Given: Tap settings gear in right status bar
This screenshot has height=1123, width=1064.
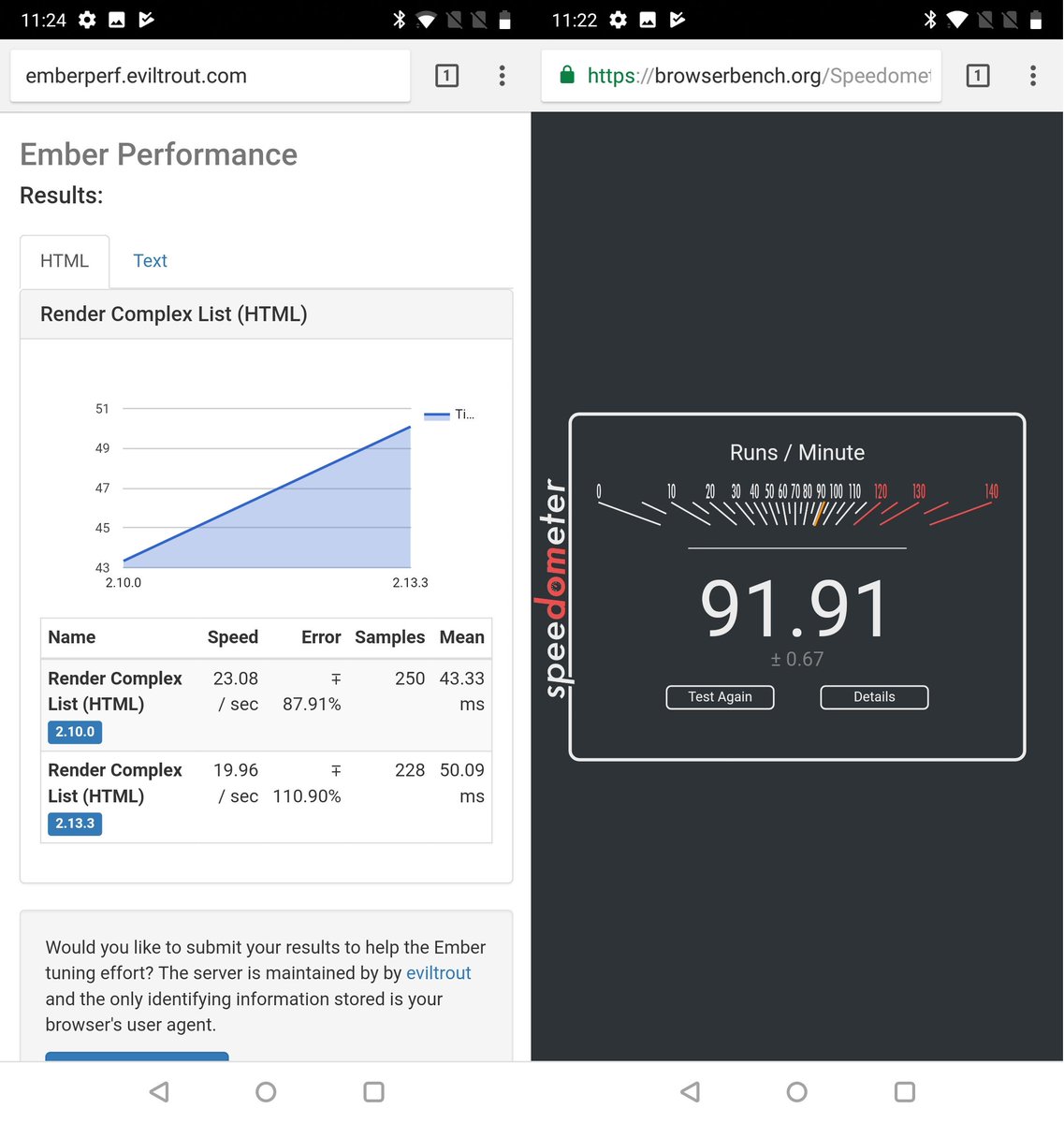Looking at the screenshot, I should pos(618,20).
